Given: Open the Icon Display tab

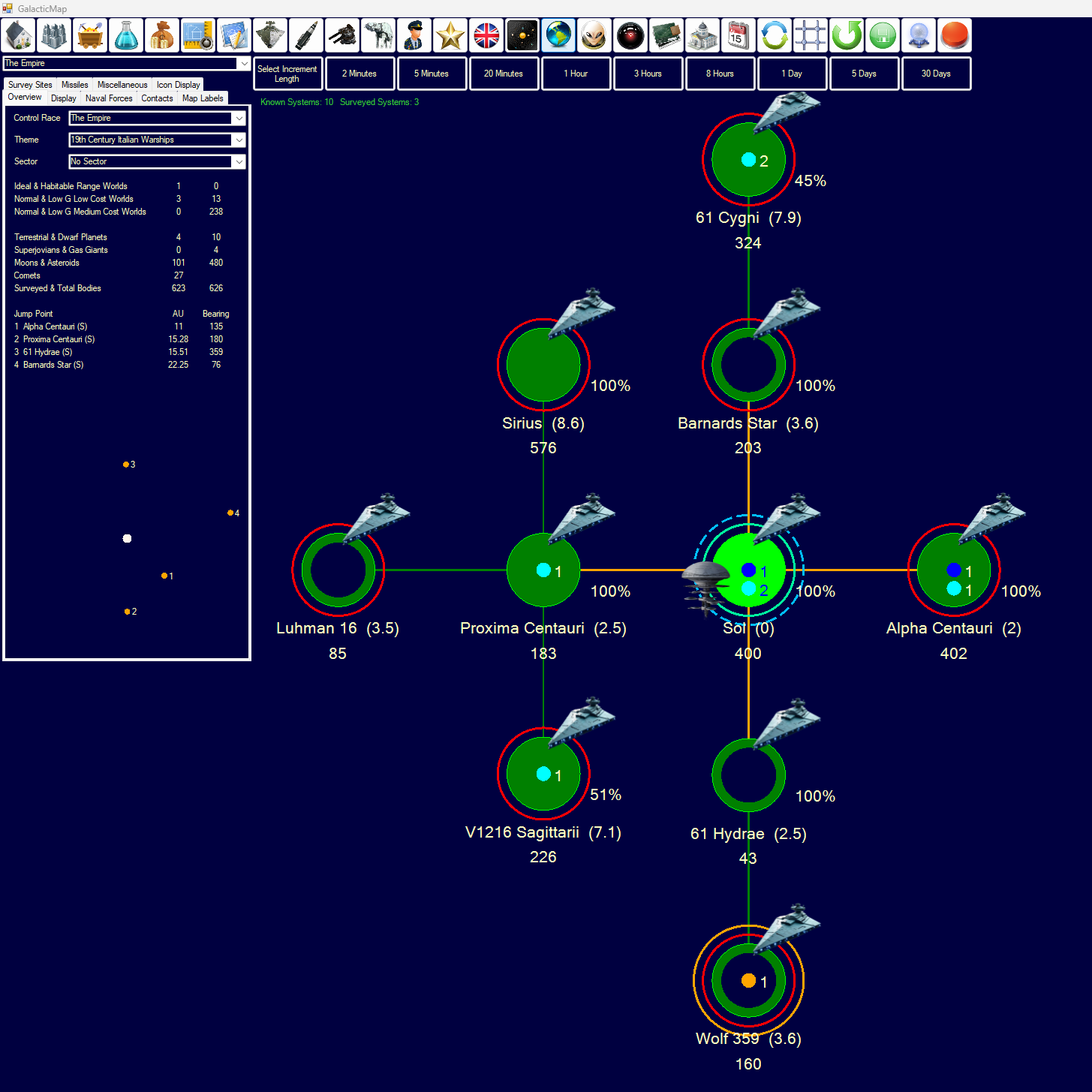Looking at the screenshot, I should click(179, 85).
